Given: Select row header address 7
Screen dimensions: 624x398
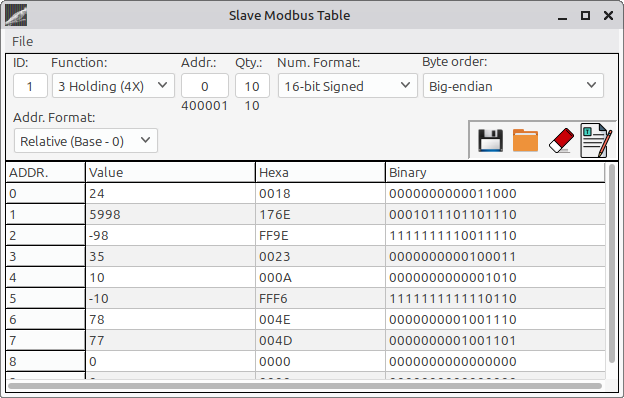Looking at the screenshot, I should [x=45, y=341].
